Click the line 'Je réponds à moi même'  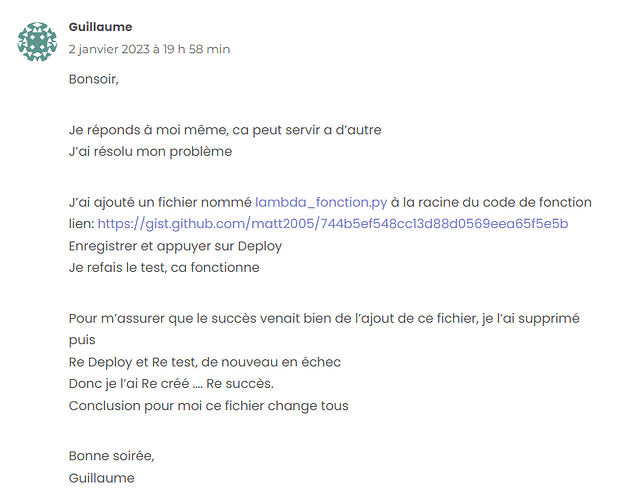225,130
